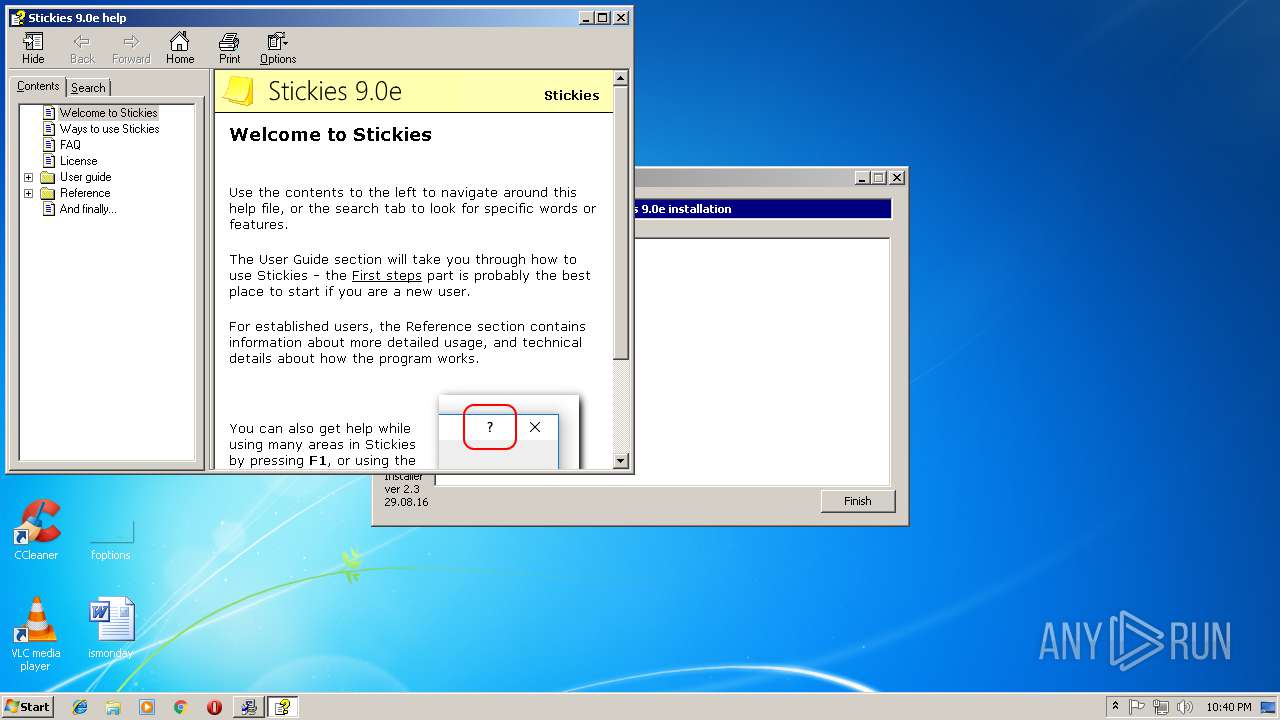Launch Chrome from the taskbar
1280x720 pixels.
[180, 707]
